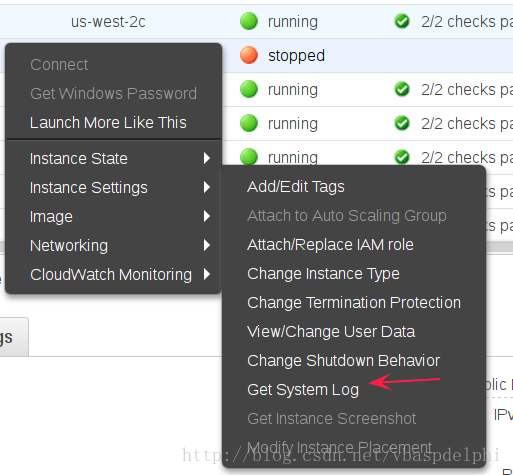Screen dimensions: 513x475
Task: Click the green running icon in us-west-2c row
Action: [249, 21]
